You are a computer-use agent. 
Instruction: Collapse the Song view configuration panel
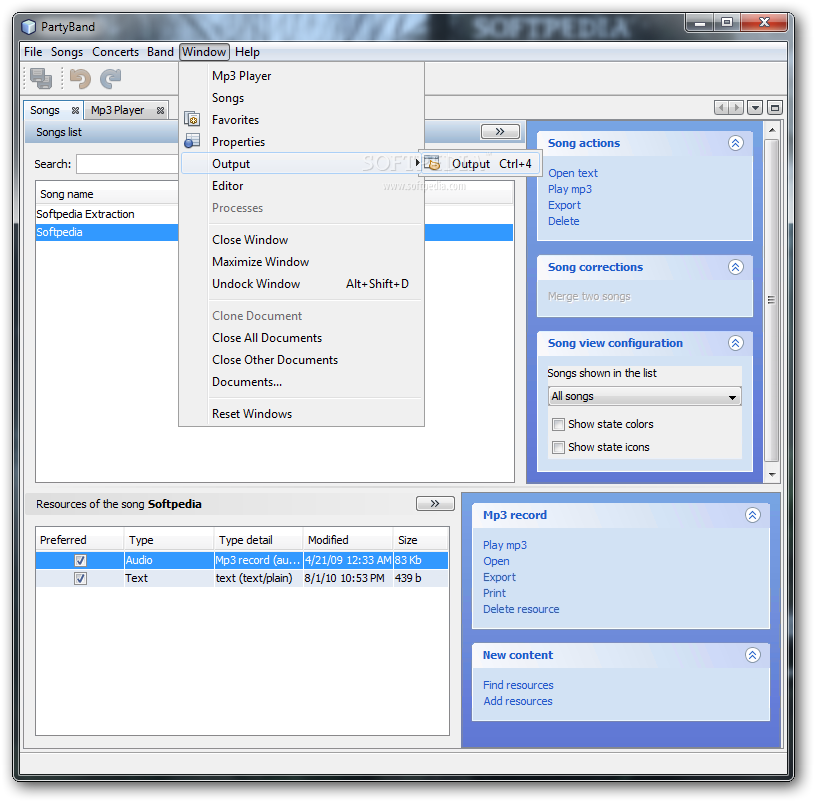[735, 343]
